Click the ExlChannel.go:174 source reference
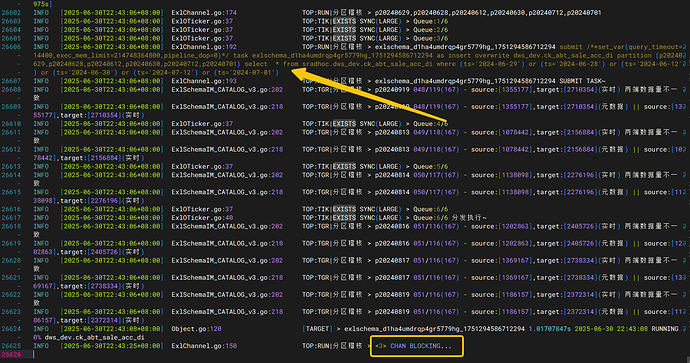690x363 pixels. point(204,13)
